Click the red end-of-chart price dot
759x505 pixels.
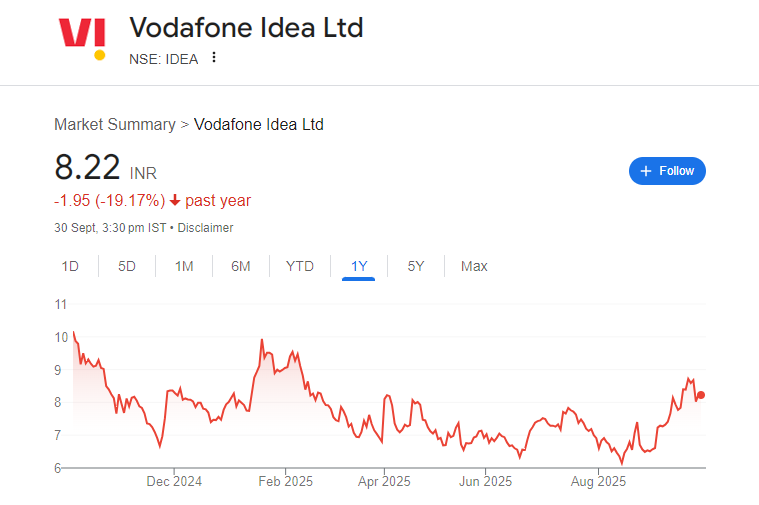tap(701, 395)
